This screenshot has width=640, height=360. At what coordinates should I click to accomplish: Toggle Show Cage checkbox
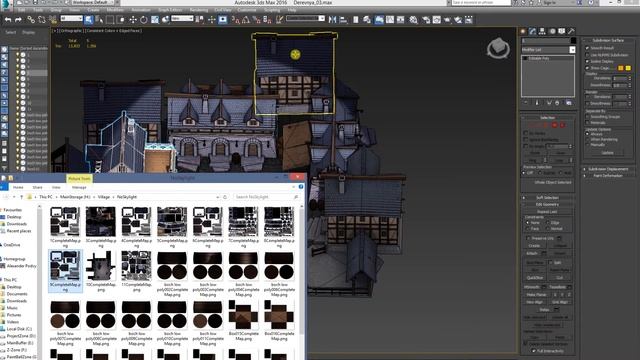tap(587, 68)
